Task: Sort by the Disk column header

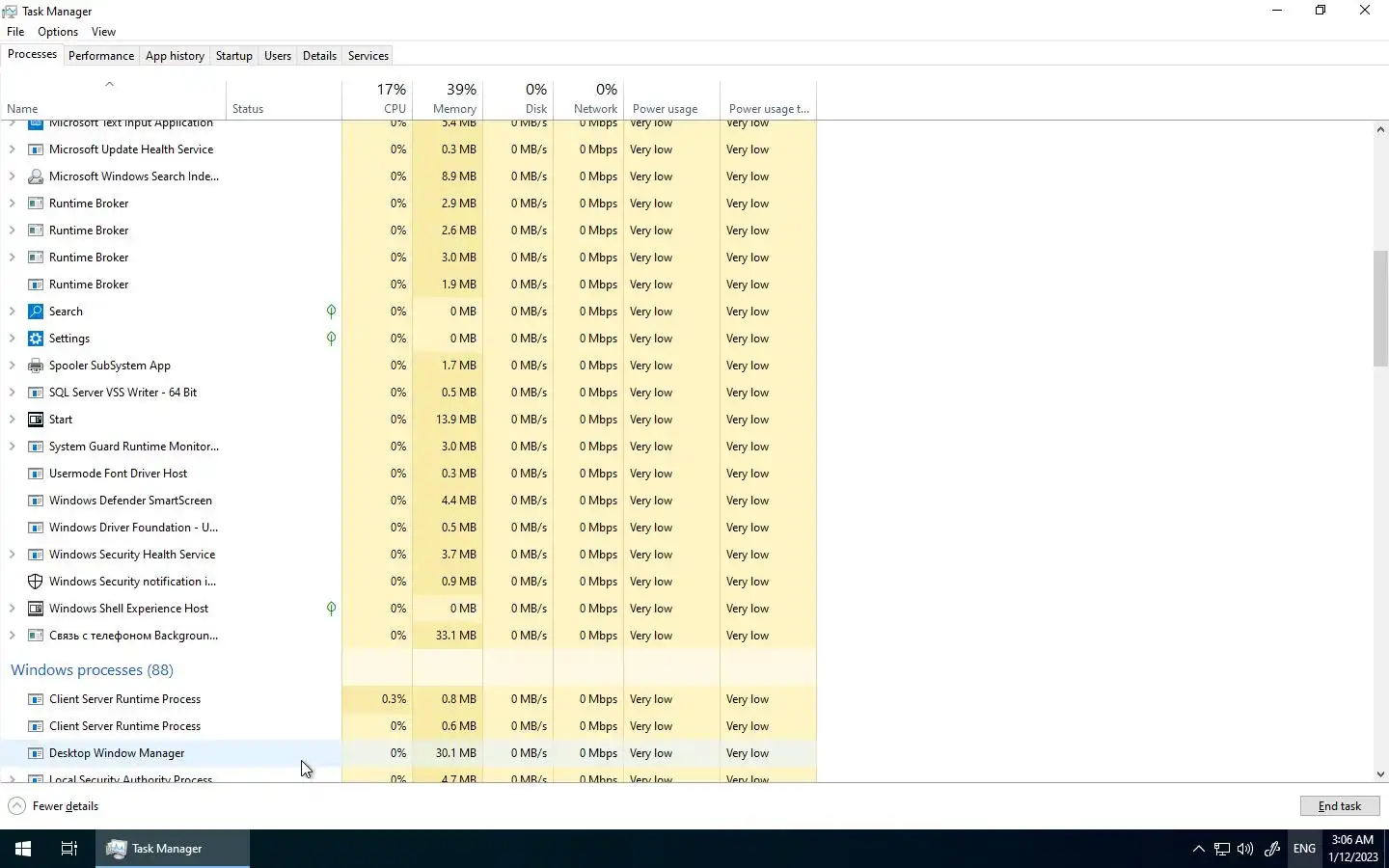Action: (518, 99)
